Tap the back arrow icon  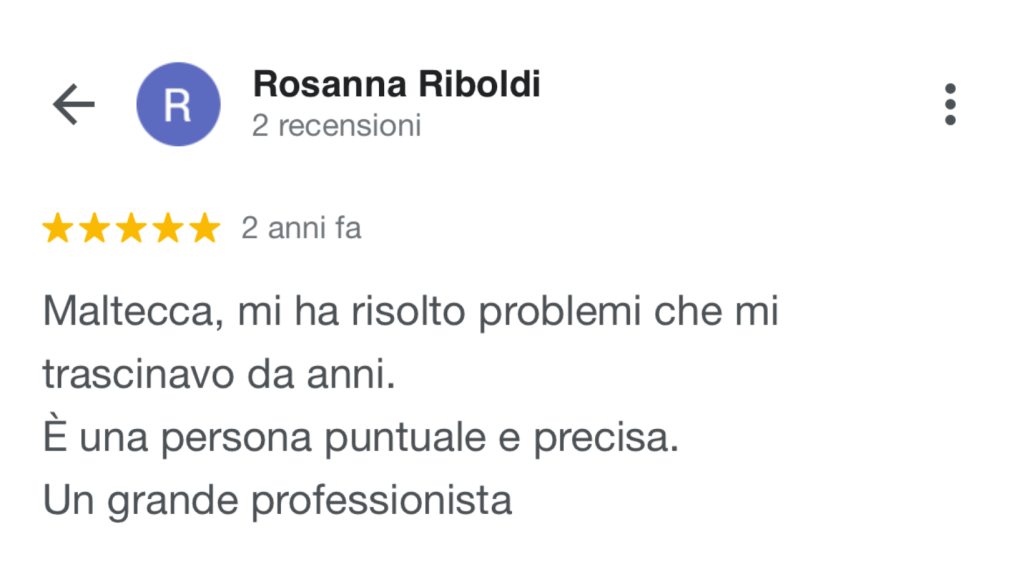[x=73, y=104]
